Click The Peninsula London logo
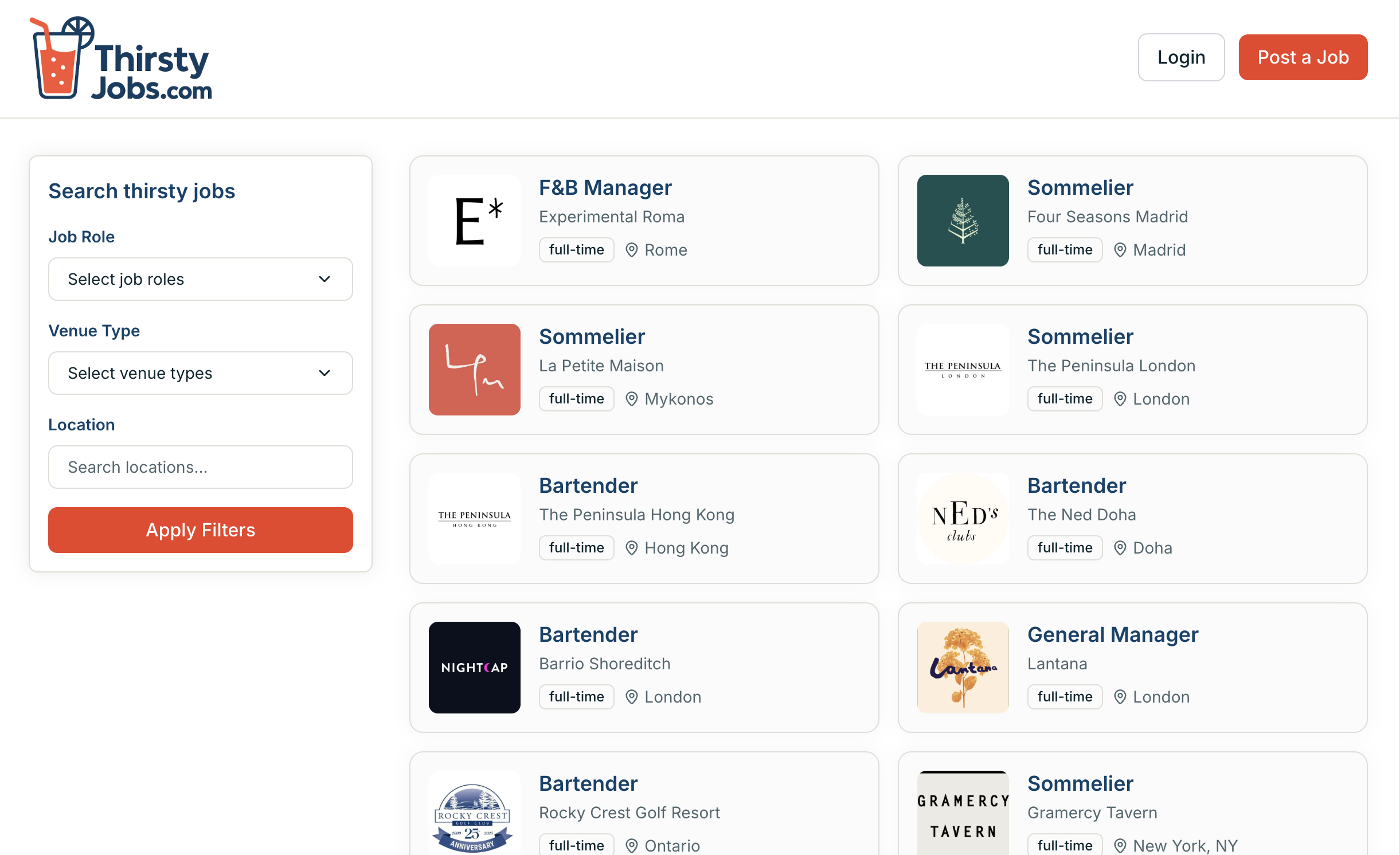 click(963, 370)
